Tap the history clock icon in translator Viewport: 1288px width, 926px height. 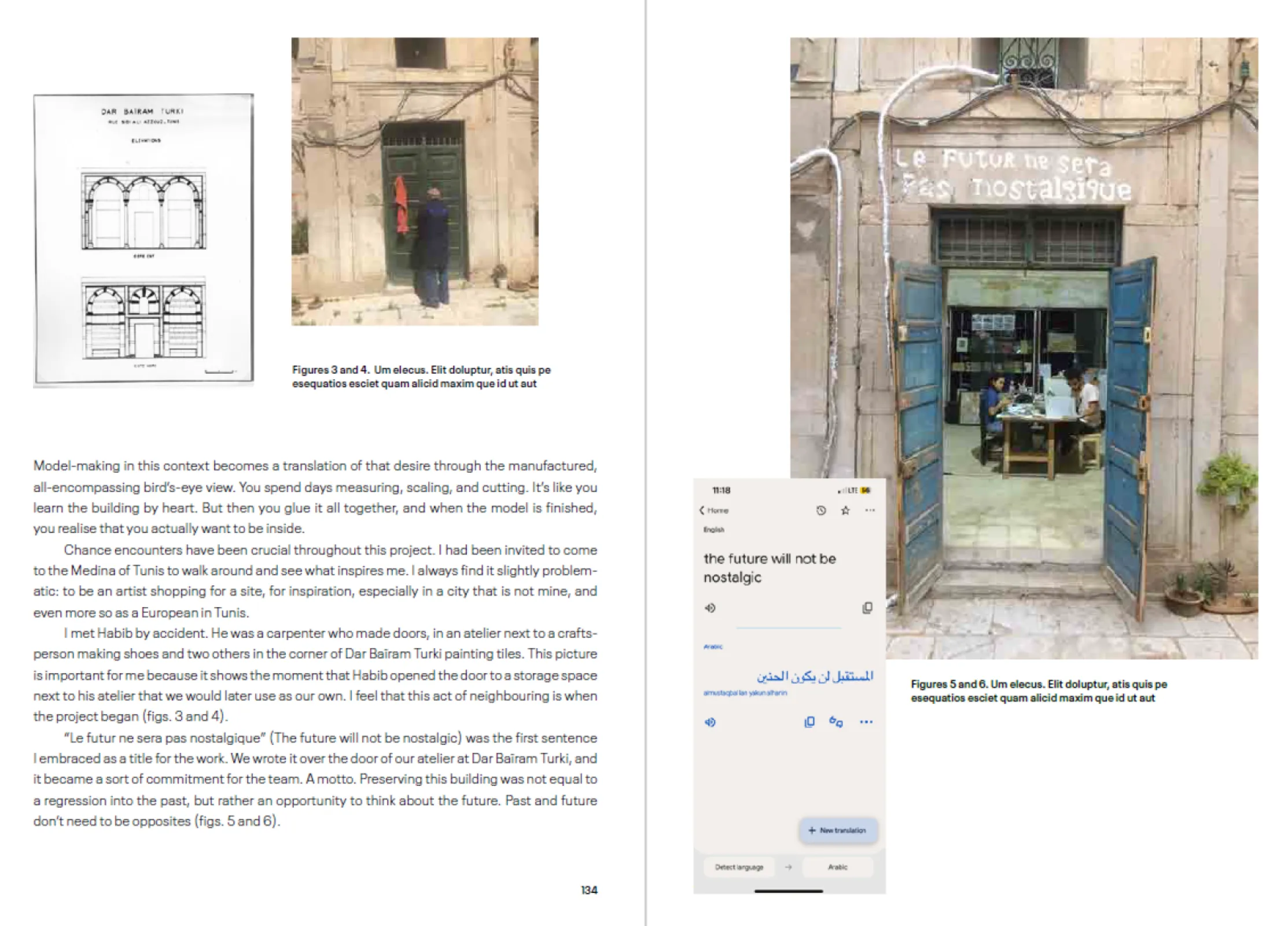coord(820,510)
